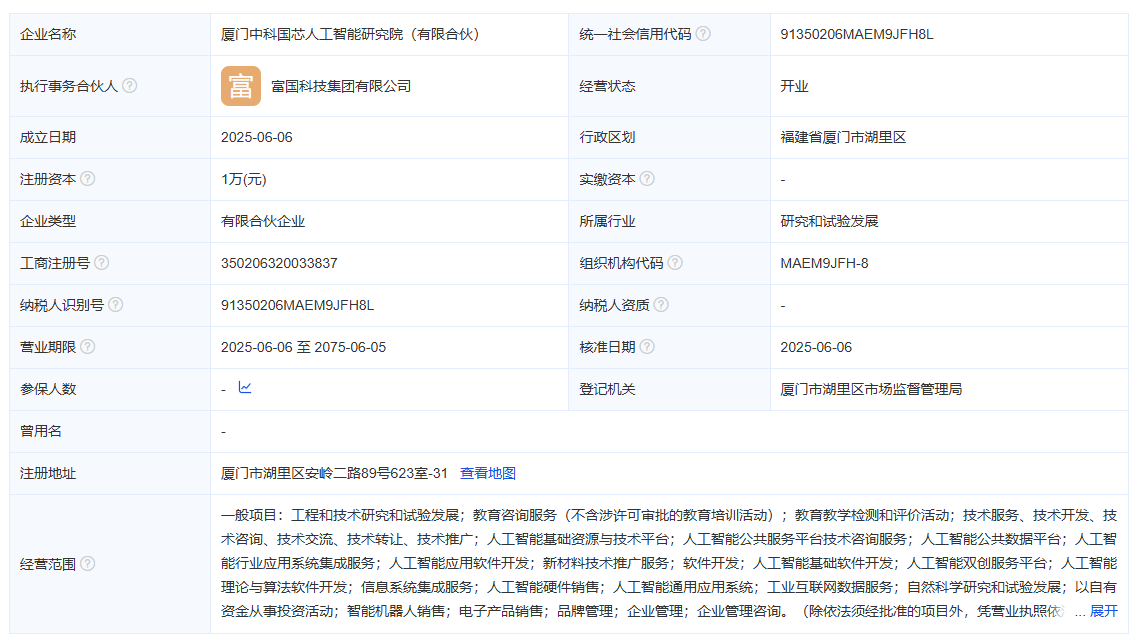Click the 所属行业 label cell

point(669,221)
